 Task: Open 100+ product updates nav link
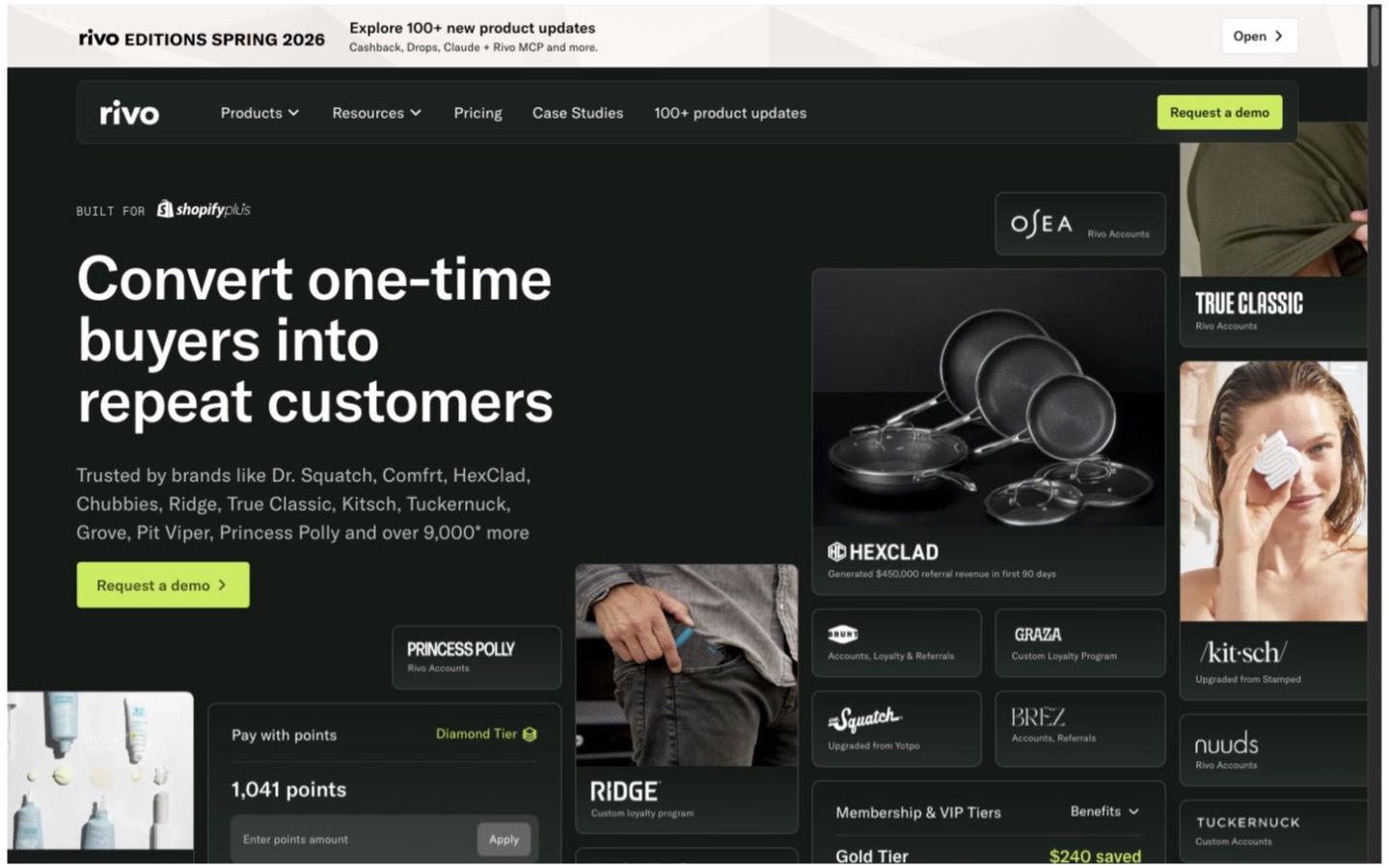click(730, 113)
